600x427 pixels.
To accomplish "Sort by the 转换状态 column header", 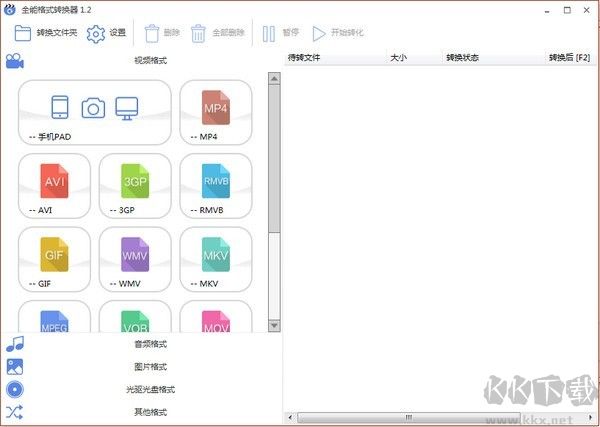I will (x=493, y=58).
